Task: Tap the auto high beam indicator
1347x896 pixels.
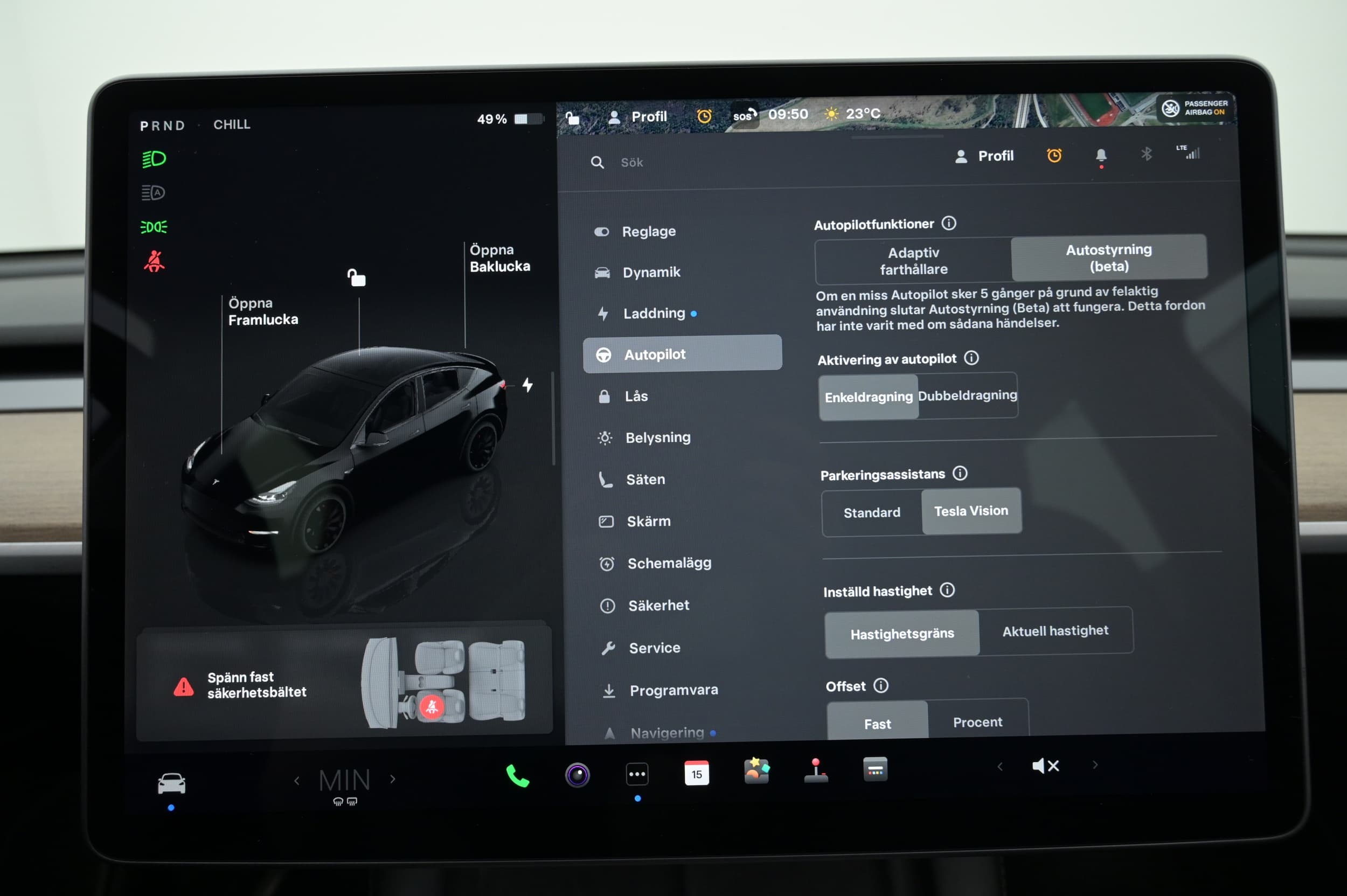Action: (153, 192)
